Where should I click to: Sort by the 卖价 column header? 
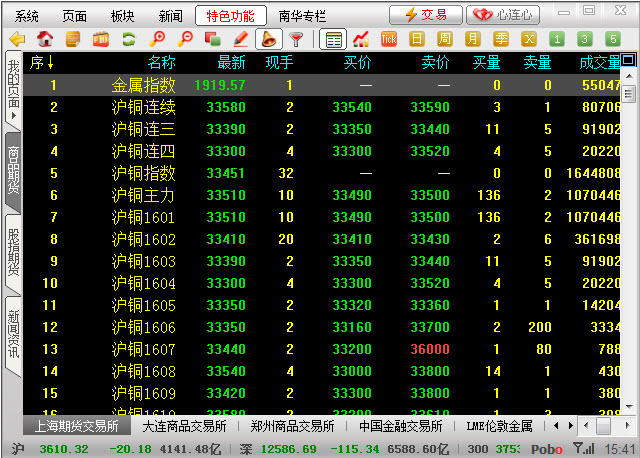[435, 62]
